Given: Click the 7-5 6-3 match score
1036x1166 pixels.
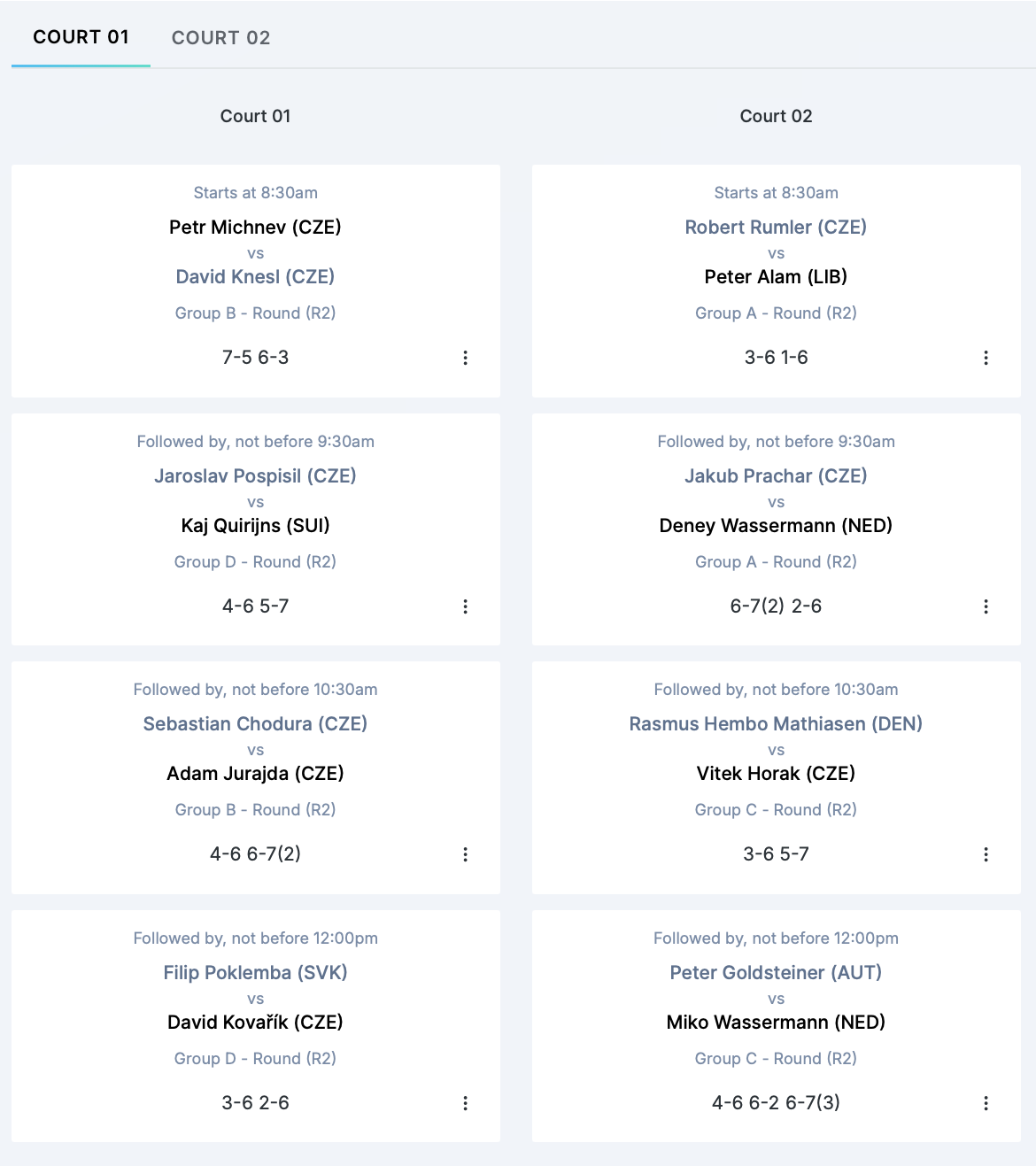Looking at the screenshot, I should coord(255,358).
